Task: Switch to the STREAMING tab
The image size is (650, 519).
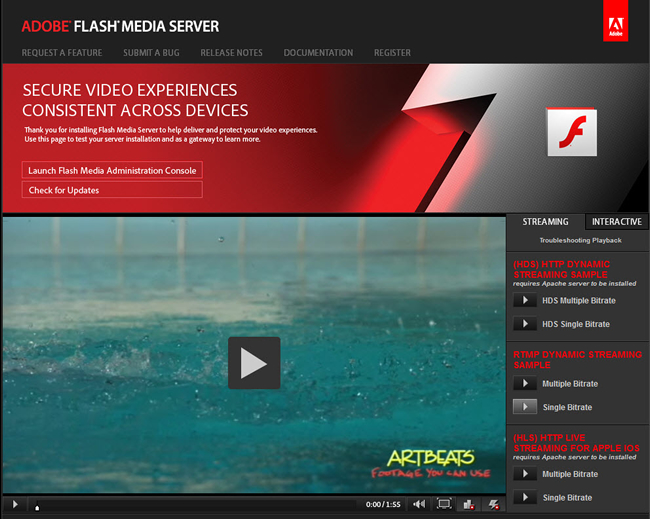Action: click(x=545, y=222)
